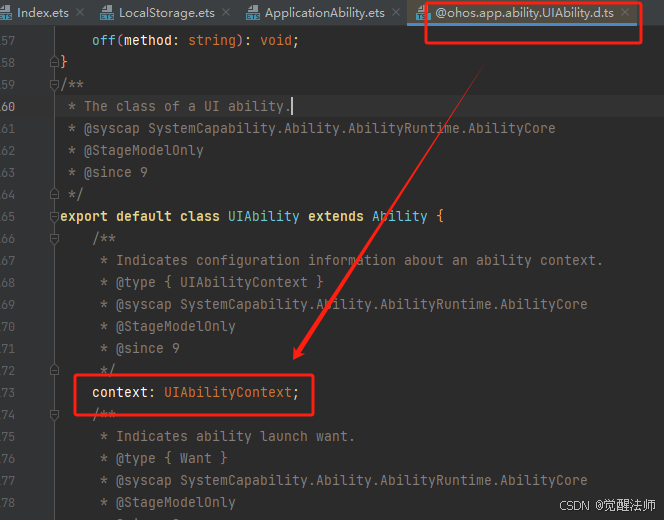This screenshot has height=520, width=664.
Task: Click the string parameter type on line 57
Action: click(x=212, y=40)
